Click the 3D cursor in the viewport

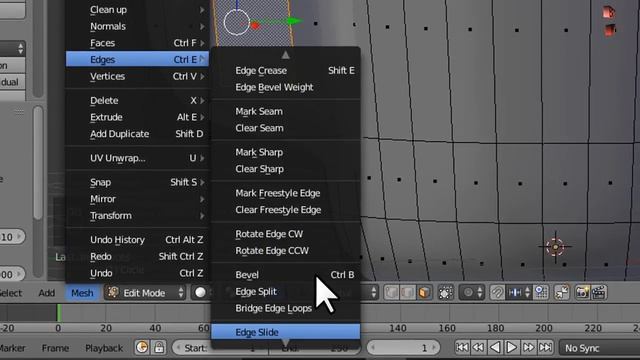(x=555, y=247)
